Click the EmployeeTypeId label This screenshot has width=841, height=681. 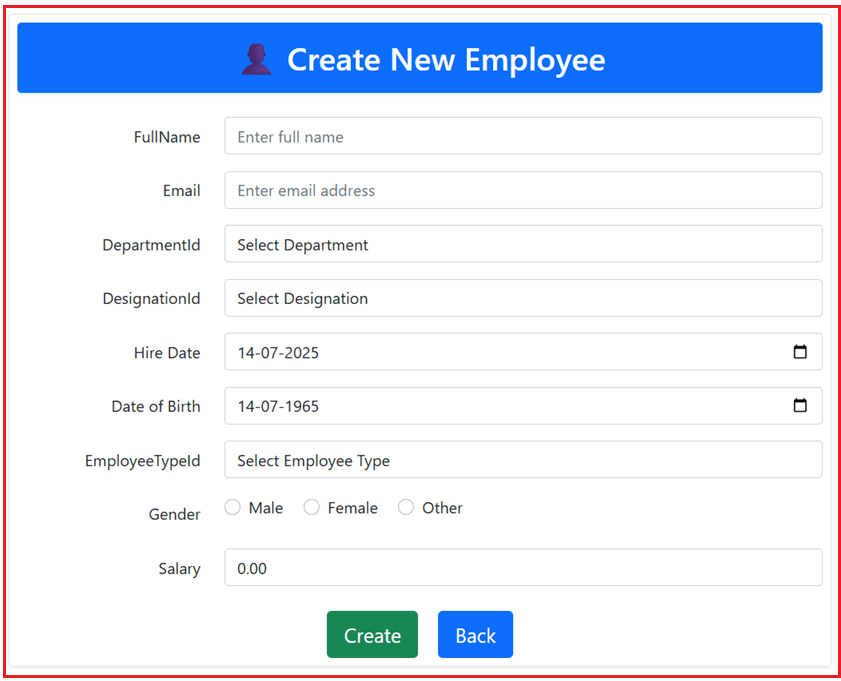pyautogui.click(x=143, y=461)
